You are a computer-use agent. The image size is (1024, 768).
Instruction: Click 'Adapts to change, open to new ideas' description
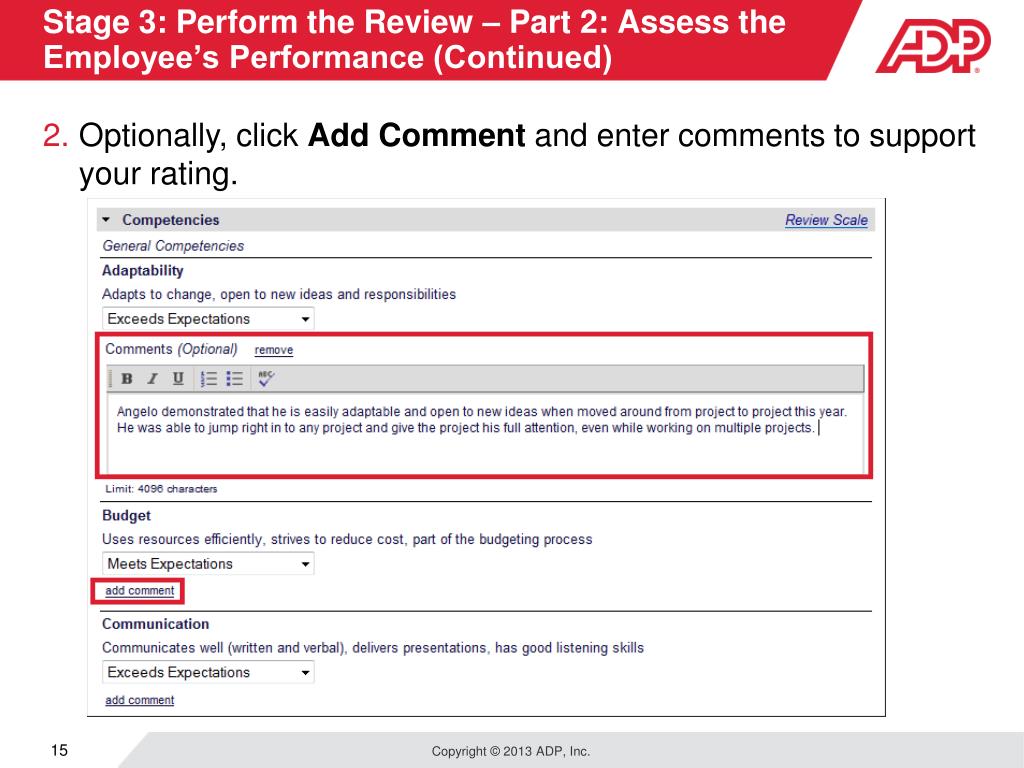pyautogui.click(x=279, y=295)
